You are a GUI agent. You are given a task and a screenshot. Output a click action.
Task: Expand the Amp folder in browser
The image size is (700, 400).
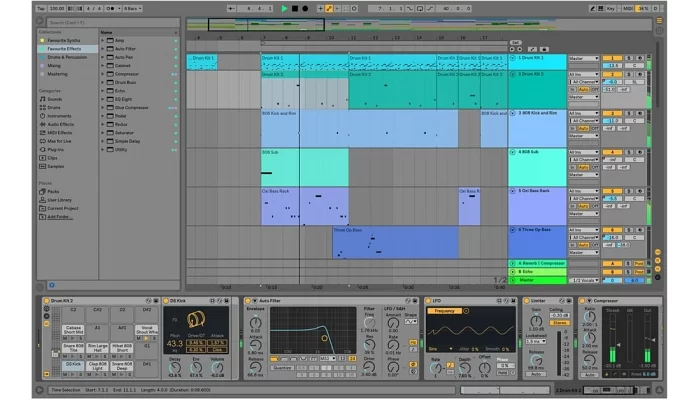[103, 40]
